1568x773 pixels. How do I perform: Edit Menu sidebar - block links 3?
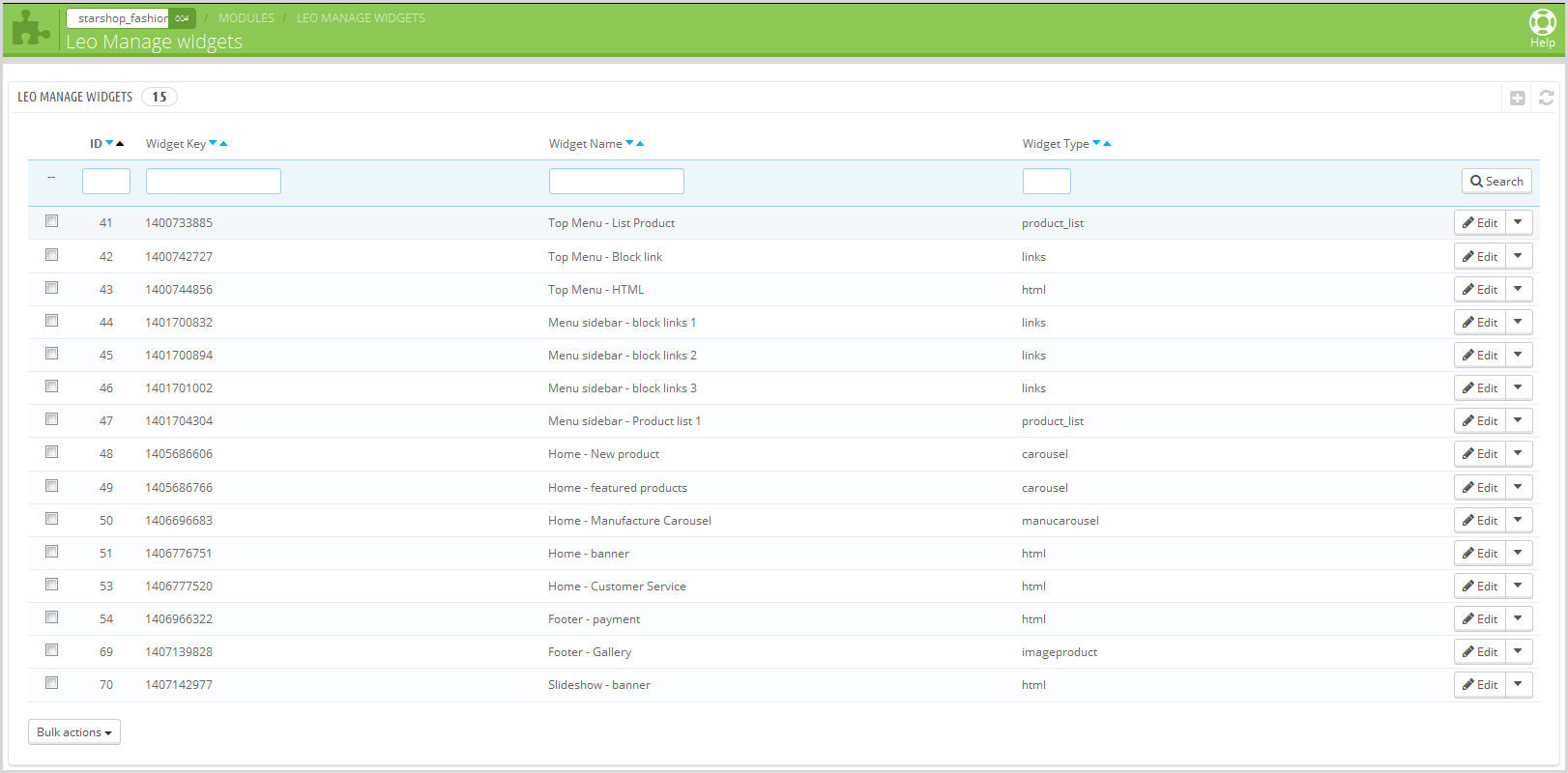click(1480, 387)
